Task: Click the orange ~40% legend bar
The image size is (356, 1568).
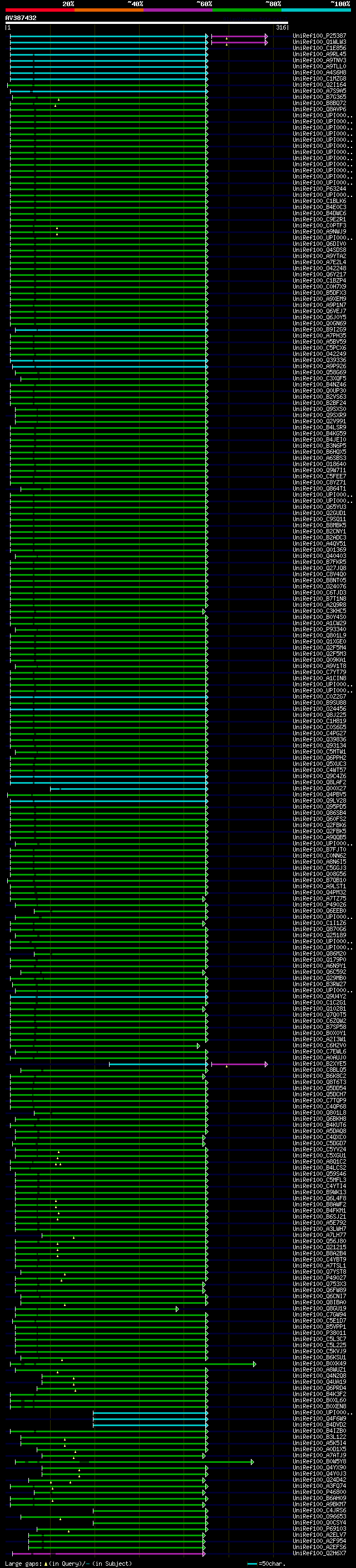Action: 109,10
